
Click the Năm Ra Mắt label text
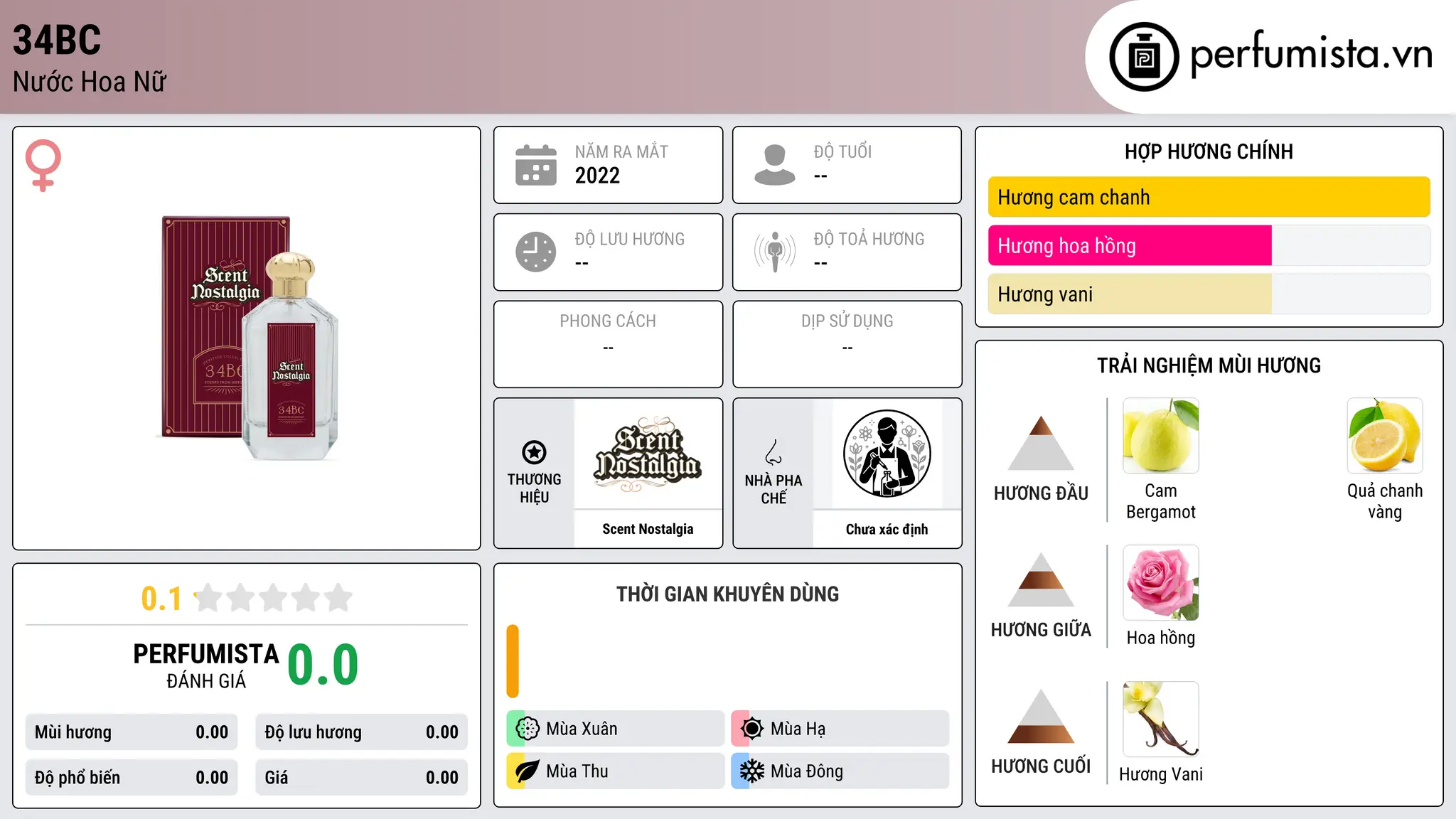click(x=621, y=151)
